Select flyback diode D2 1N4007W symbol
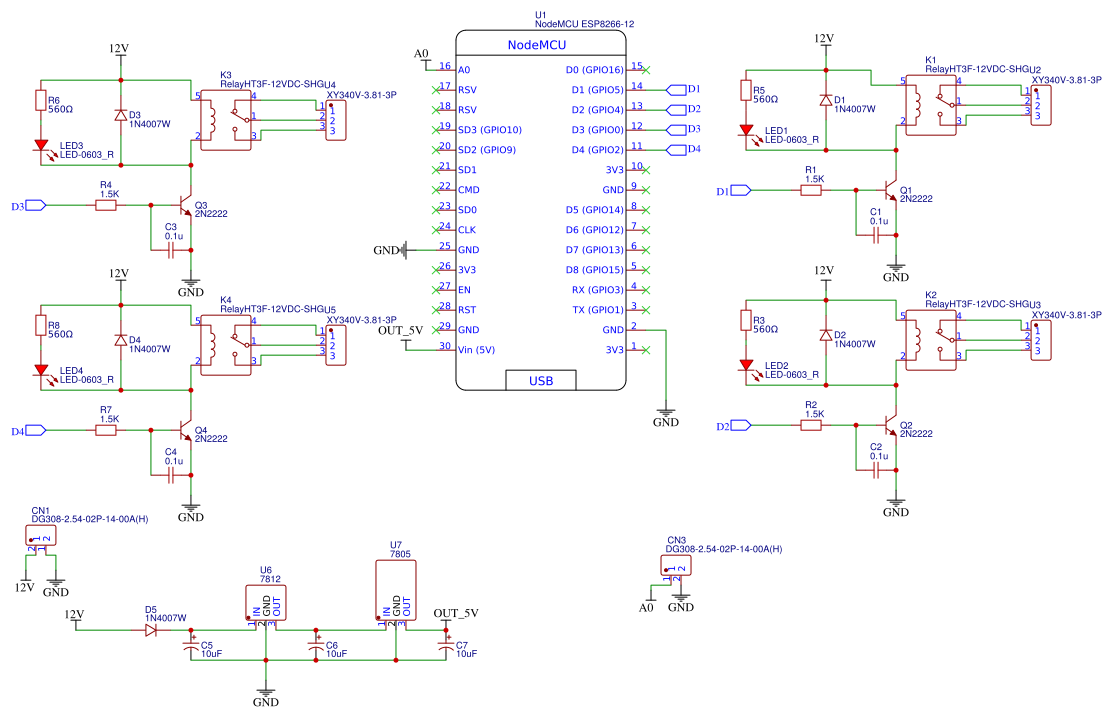1112x719 pixels. [825, 335]
